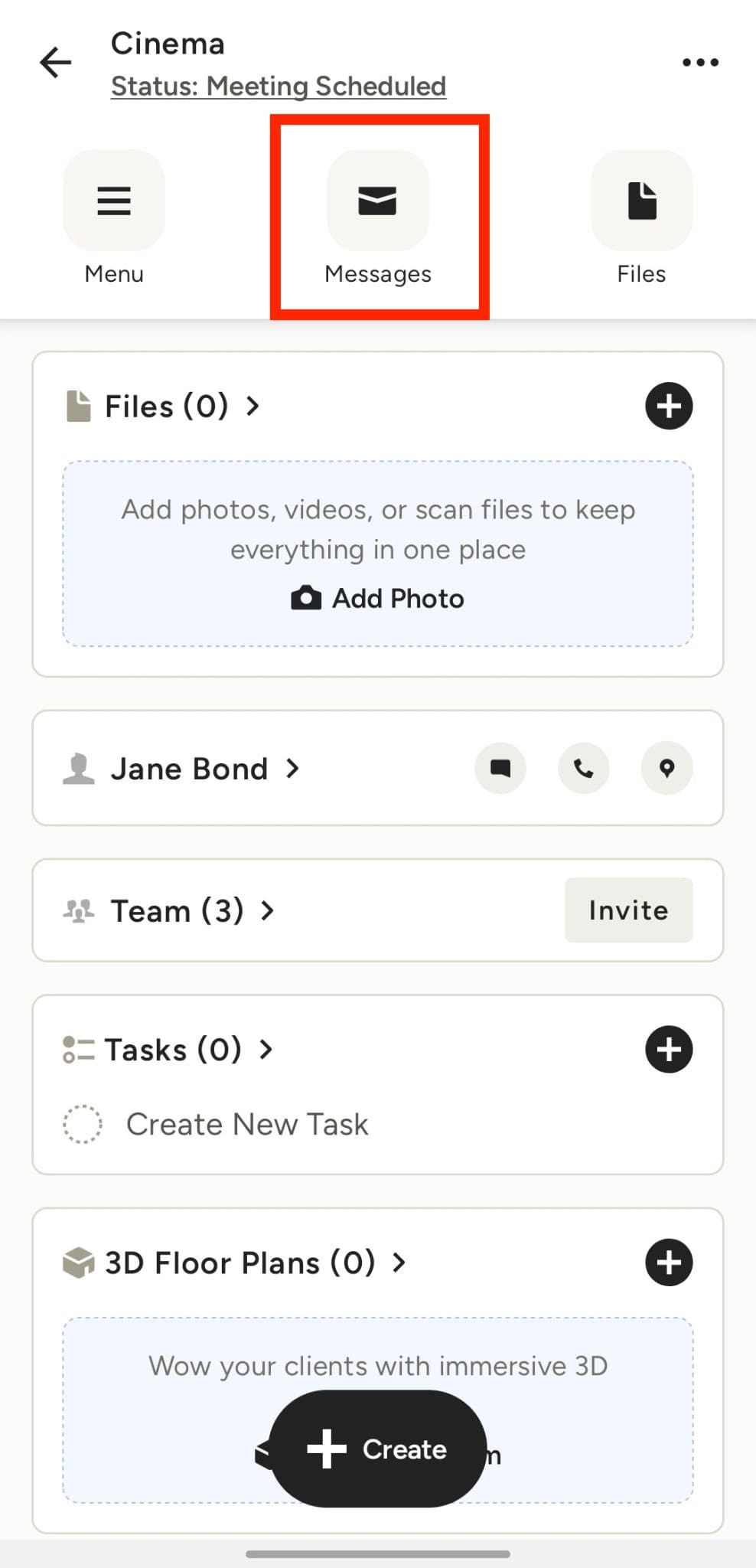Tap the floating Create button
Screen dimensions: 756x1568
click(x=378, y=1449)
